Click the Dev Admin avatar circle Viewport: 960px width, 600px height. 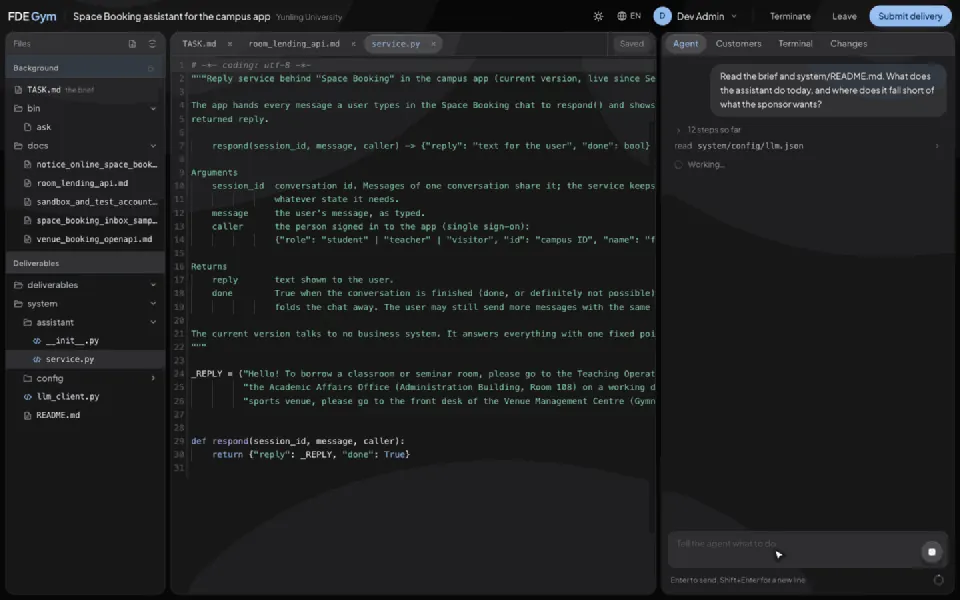tap(662, 17)
